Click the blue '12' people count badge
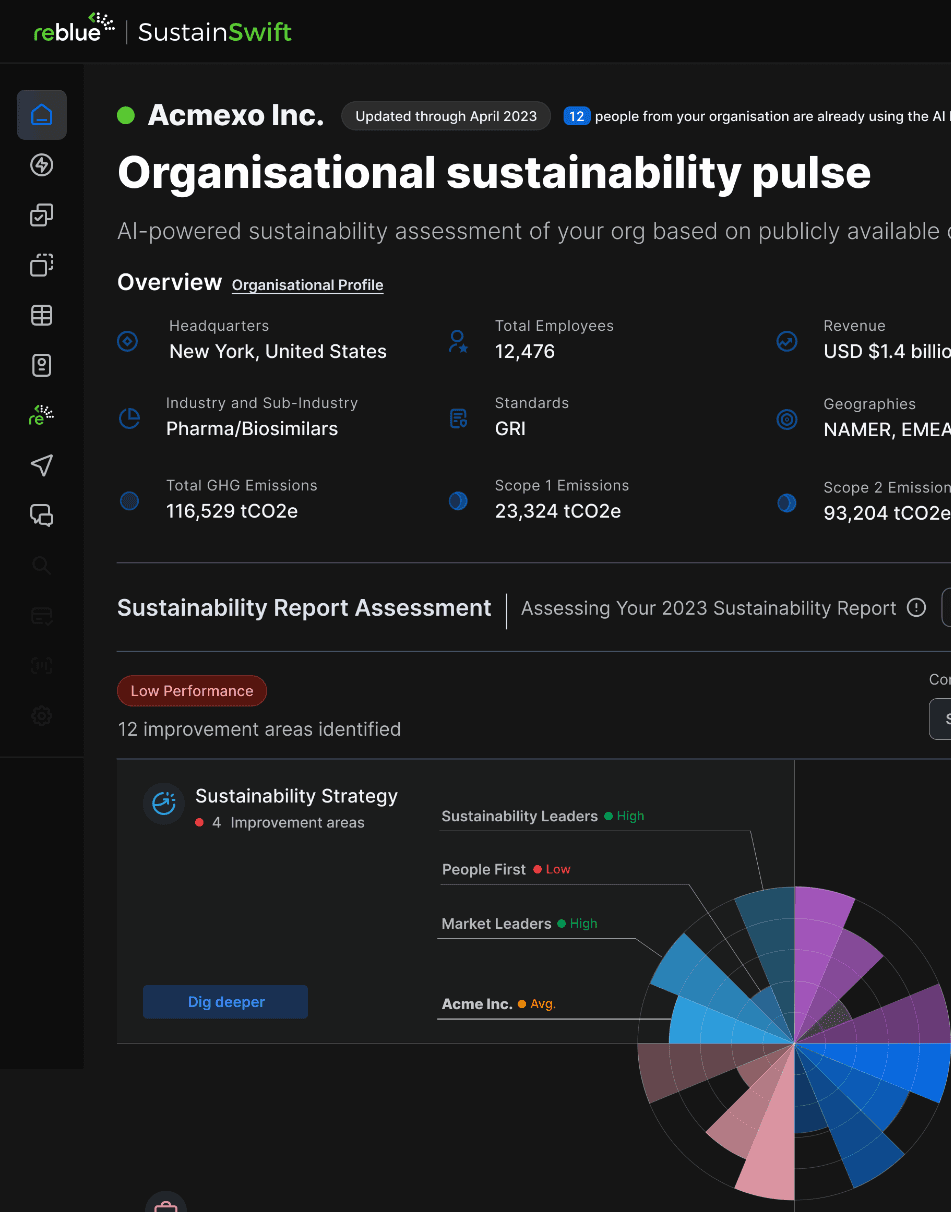 point(577,116)
